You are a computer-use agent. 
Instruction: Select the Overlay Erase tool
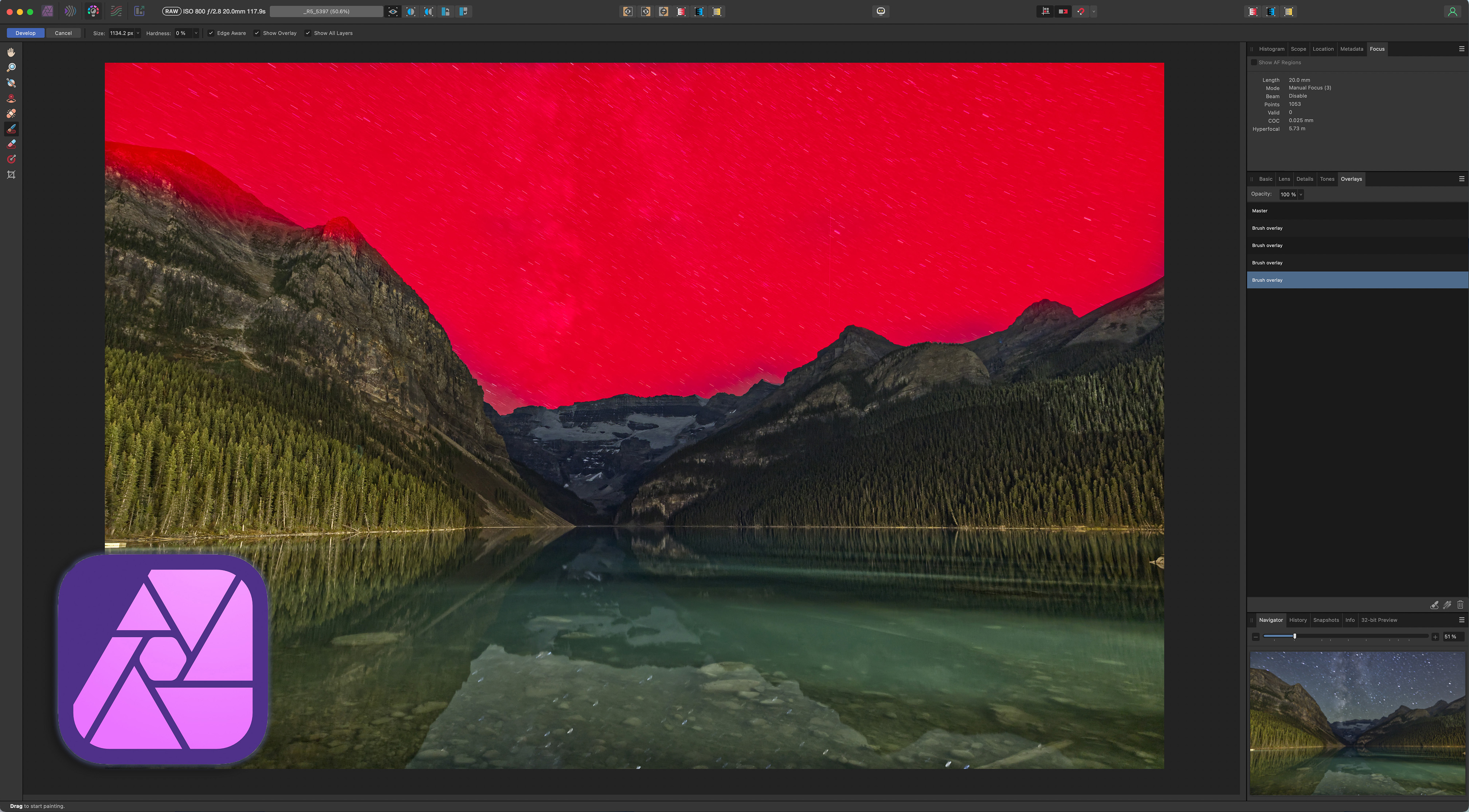tap(11, 144)
